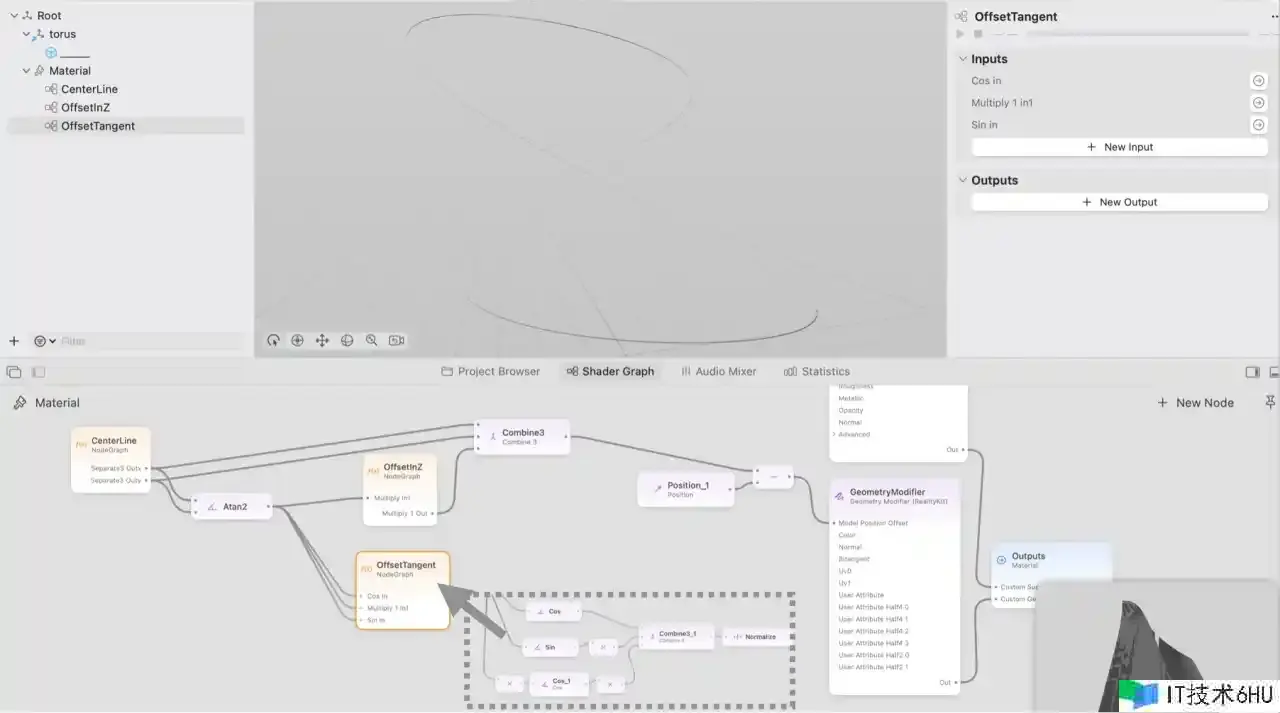Toggle the left sidebar panel button

(38, 372)
